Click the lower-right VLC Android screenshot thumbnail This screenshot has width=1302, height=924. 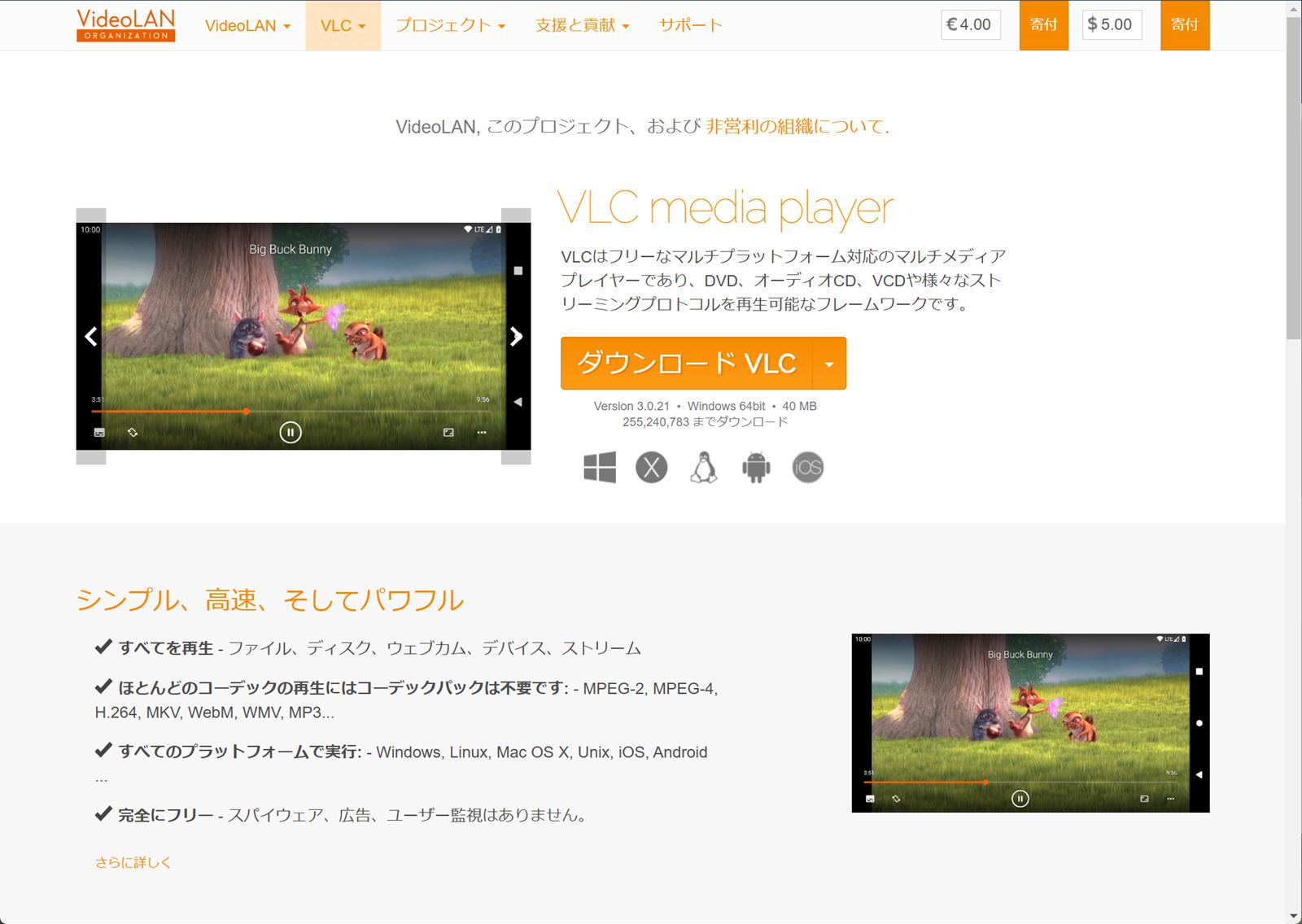click(x=1030, y=723)
